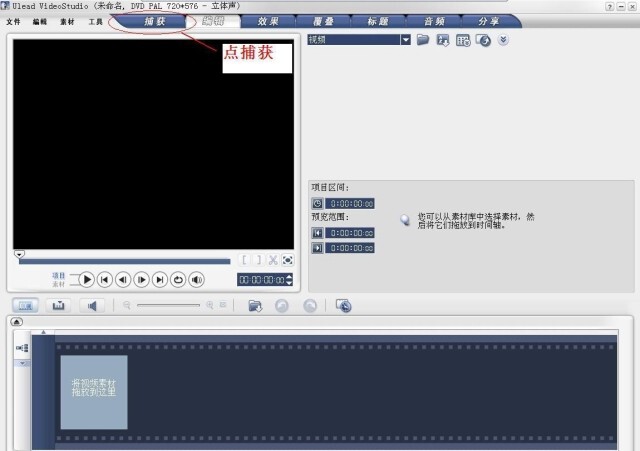The width and height of the screenshot is (640, 451).
Task: Select 项目 (Project) play mode
Action: point(58,275)
